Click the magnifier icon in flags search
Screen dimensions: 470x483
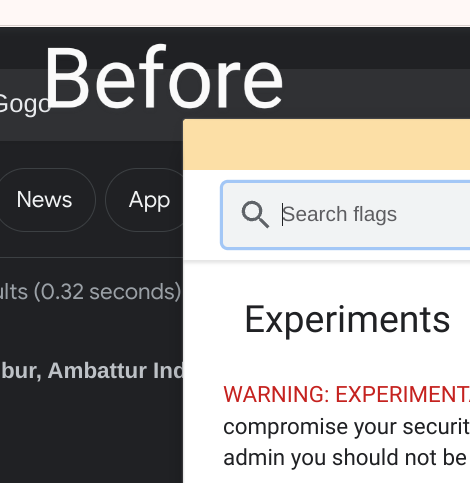point(255,215)
